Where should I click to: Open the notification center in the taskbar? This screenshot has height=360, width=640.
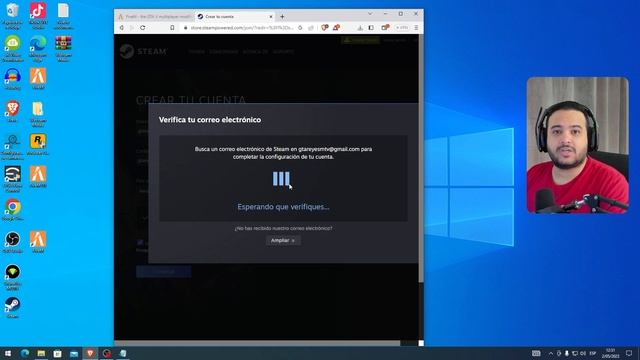[x=629, y=353]
